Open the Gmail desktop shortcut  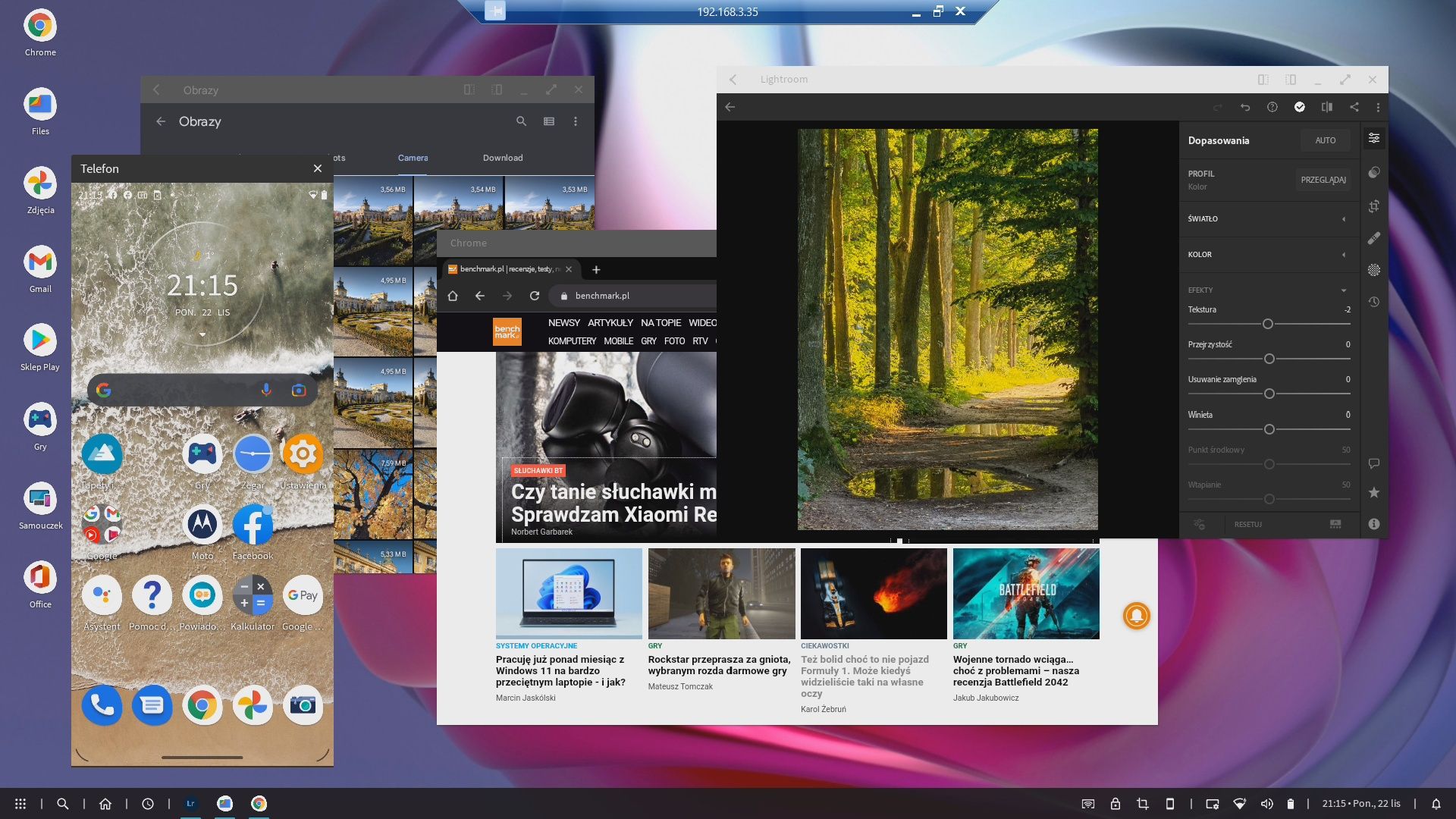40,269
